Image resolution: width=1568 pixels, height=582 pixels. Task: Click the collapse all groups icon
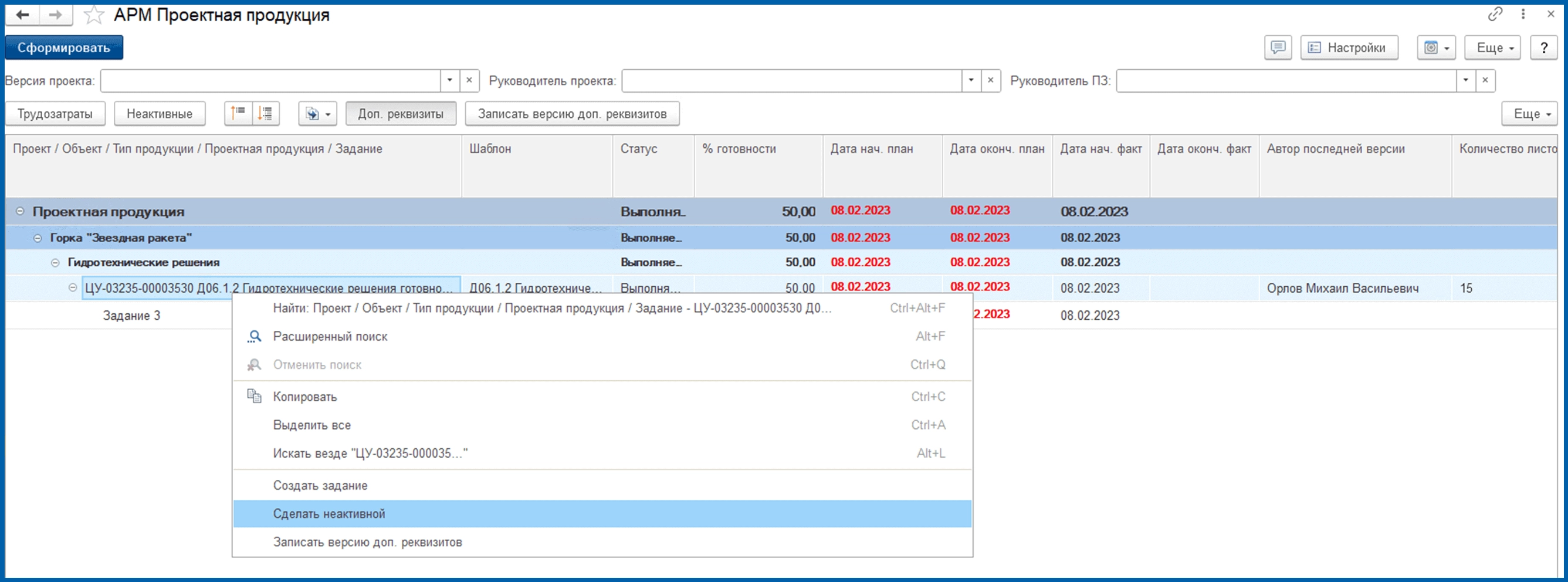tap(238, 113)
